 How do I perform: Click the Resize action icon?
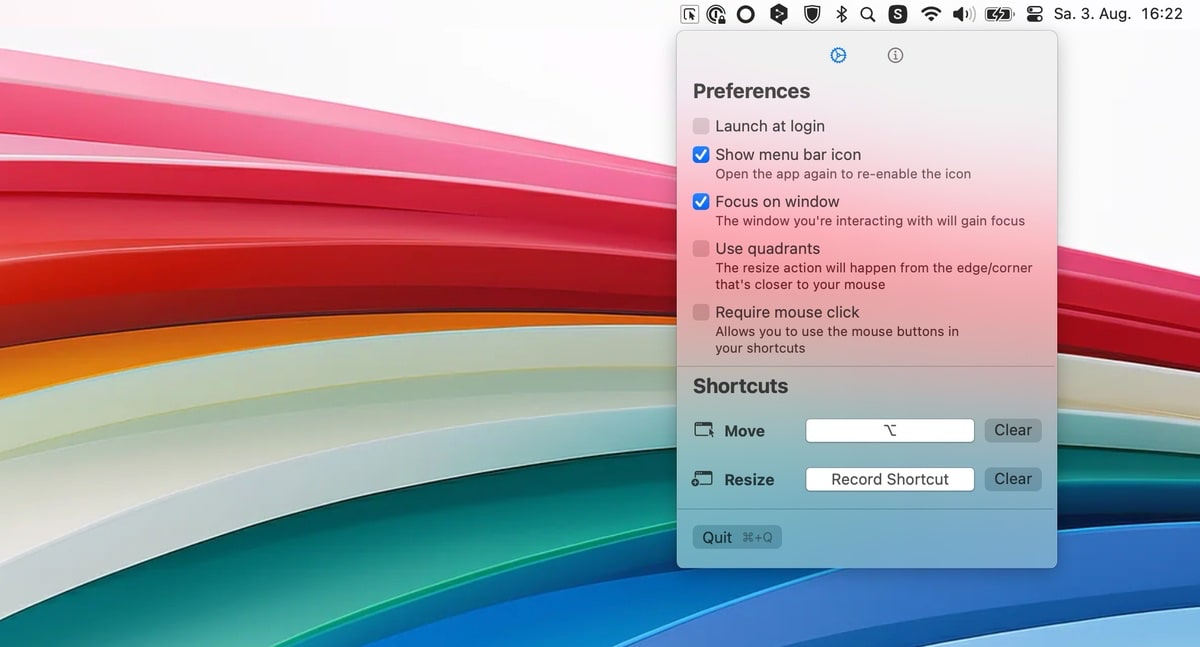pos(701,479)
